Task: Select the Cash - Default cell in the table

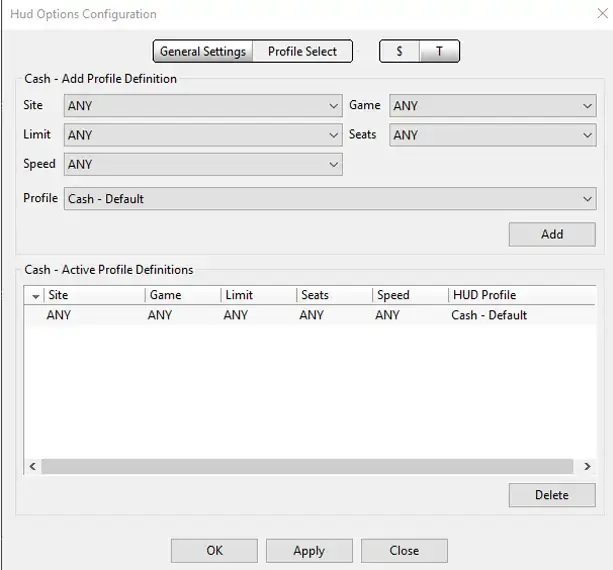Action: (x=489, y=315)
